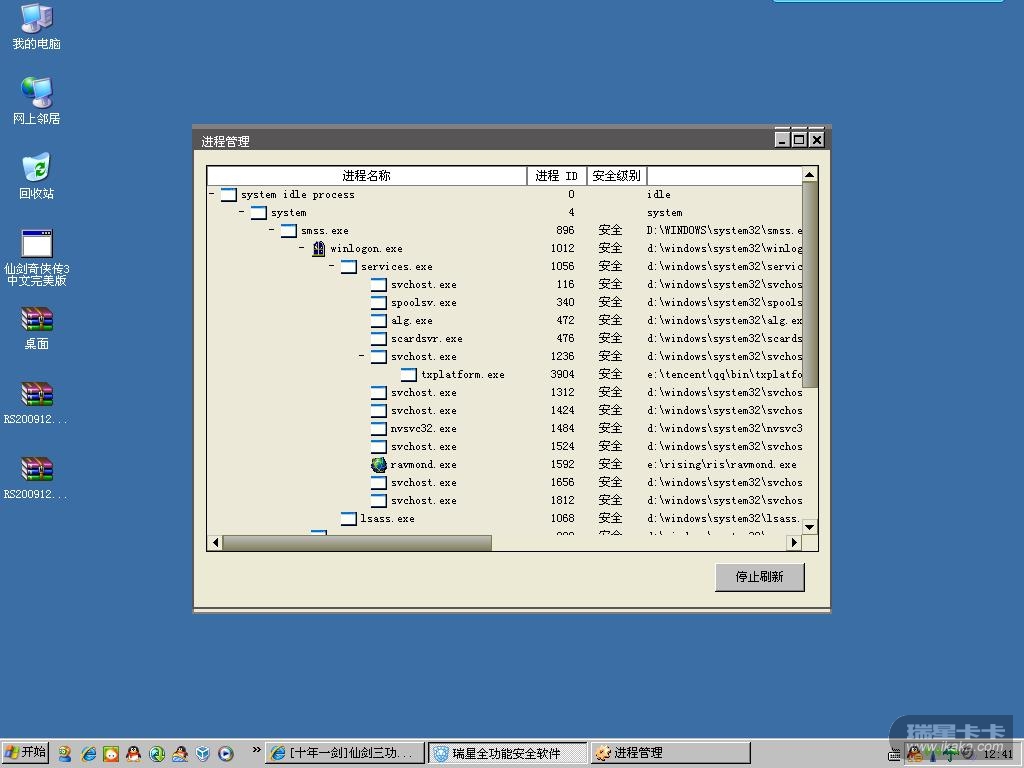The image size is (1024, 768).
Task: Click the ravmond.exe globe icon
Action: (378, 465)
